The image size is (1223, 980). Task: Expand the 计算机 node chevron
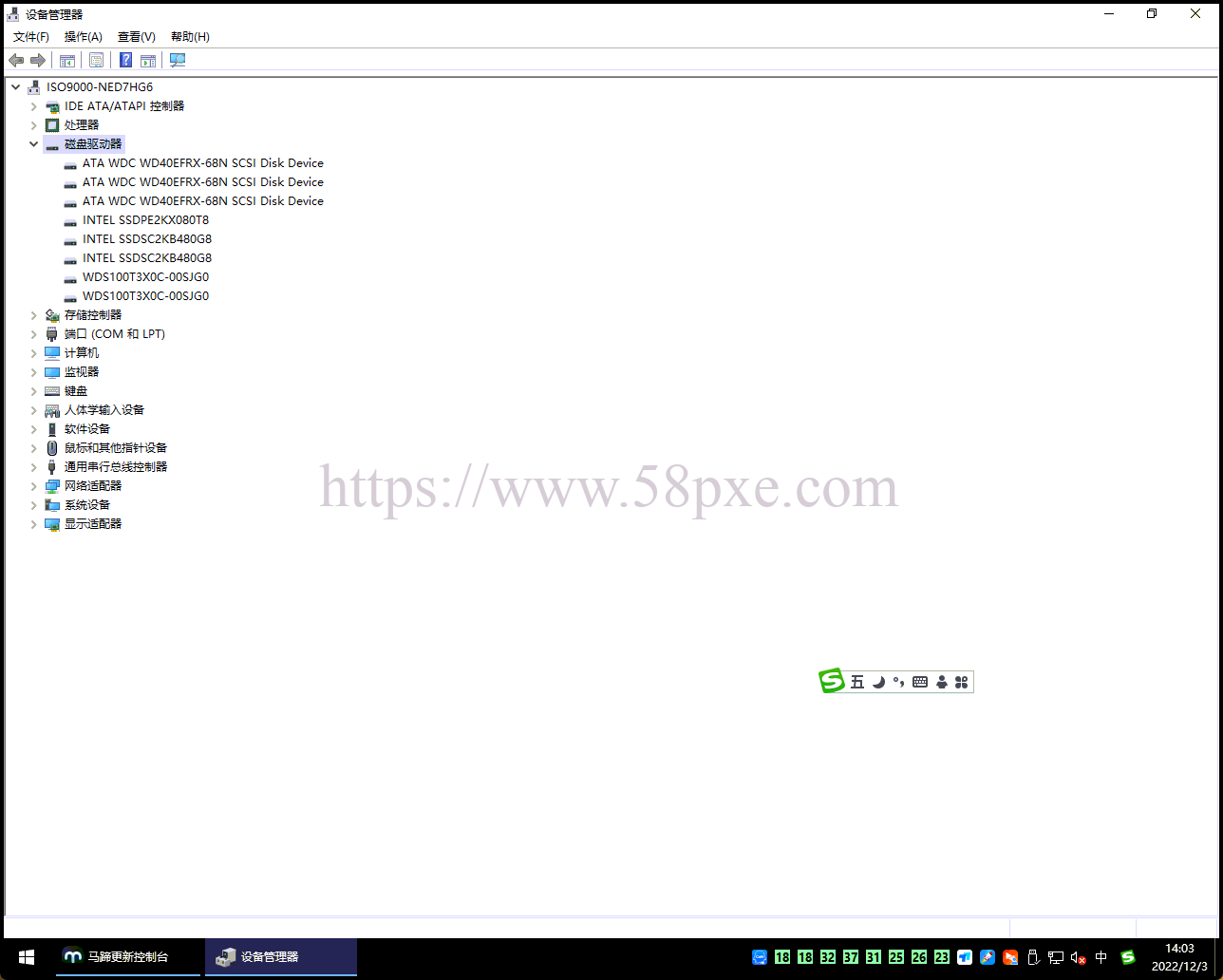(34, 352)
